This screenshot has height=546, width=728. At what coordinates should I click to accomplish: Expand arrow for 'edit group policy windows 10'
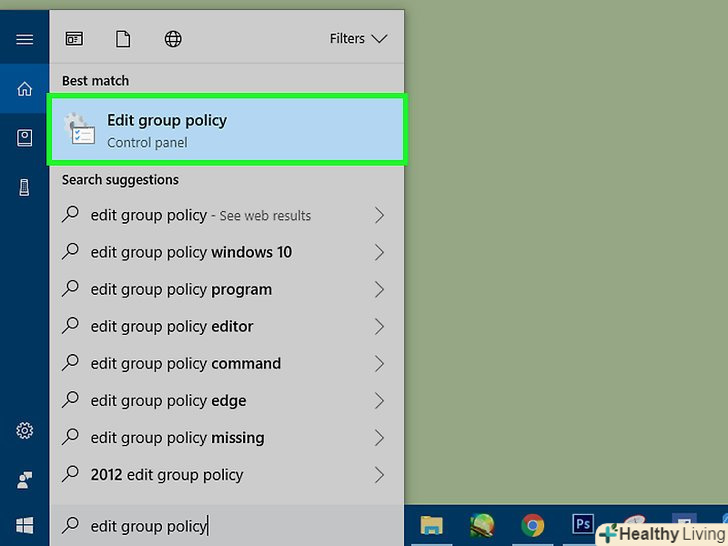point(379,252)
